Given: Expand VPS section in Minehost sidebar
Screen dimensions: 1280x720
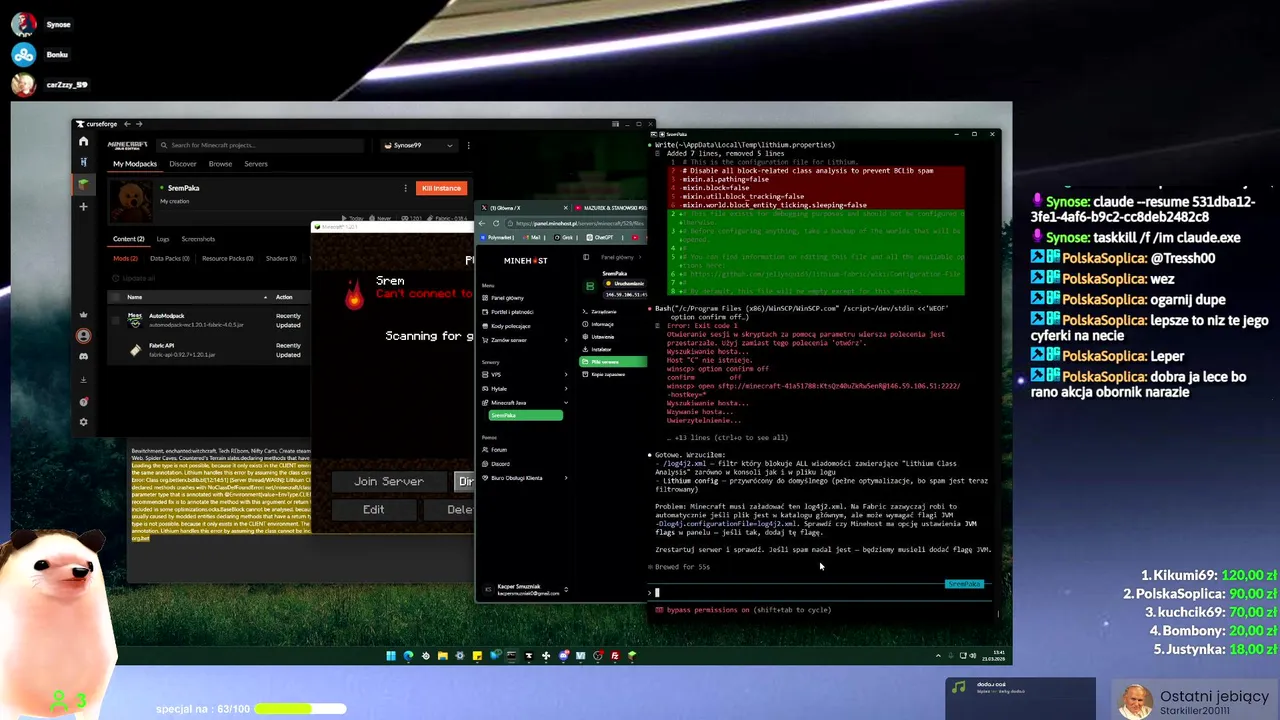Looking at the screenshot, I should point(565,375).
